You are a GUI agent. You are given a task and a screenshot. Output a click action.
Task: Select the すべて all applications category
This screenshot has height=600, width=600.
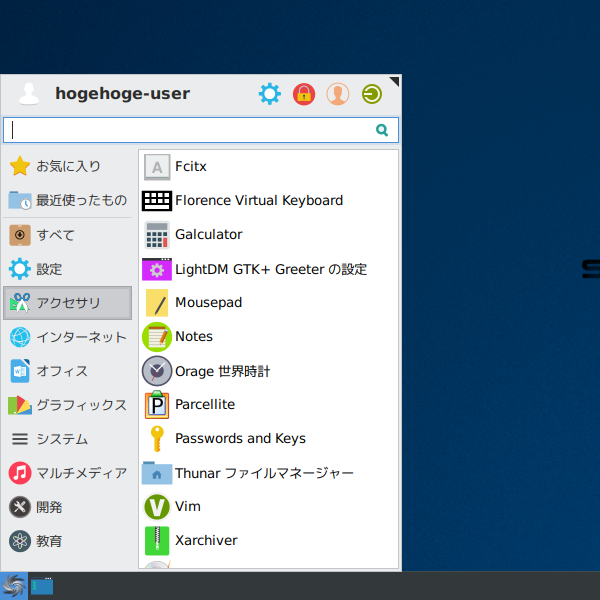coord(67,235)
